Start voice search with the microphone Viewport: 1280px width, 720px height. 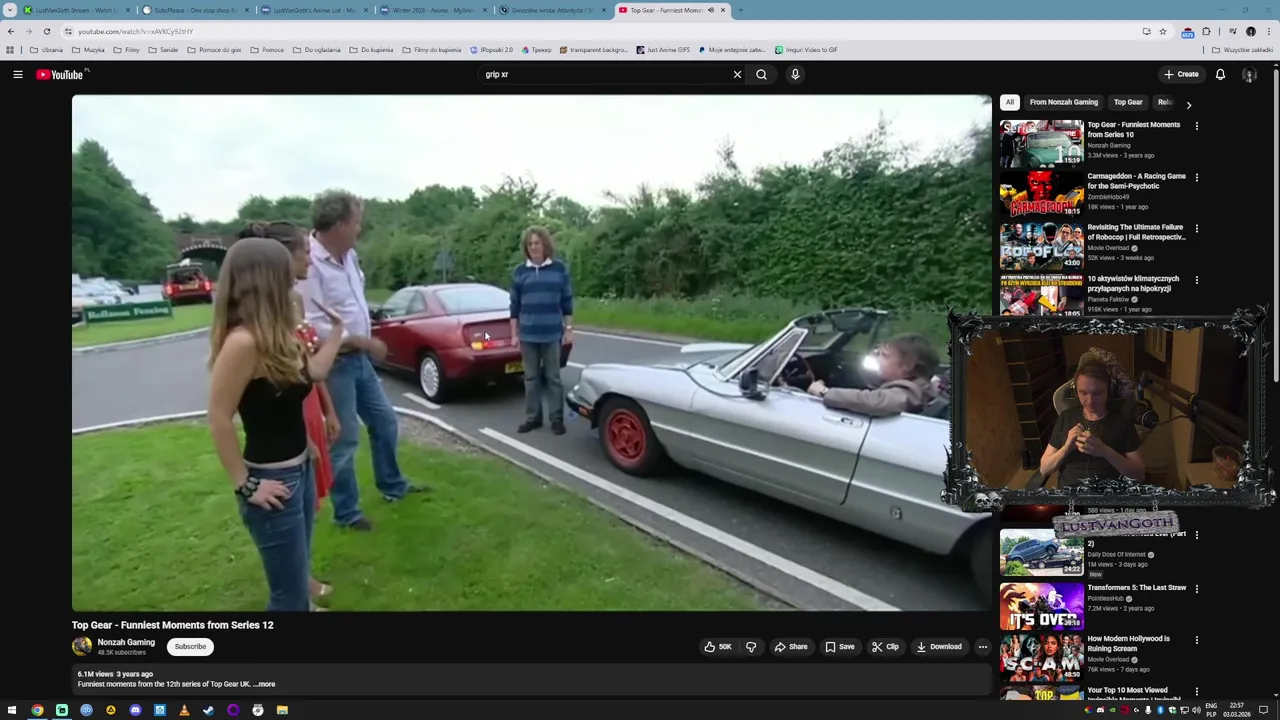[795, 74]
